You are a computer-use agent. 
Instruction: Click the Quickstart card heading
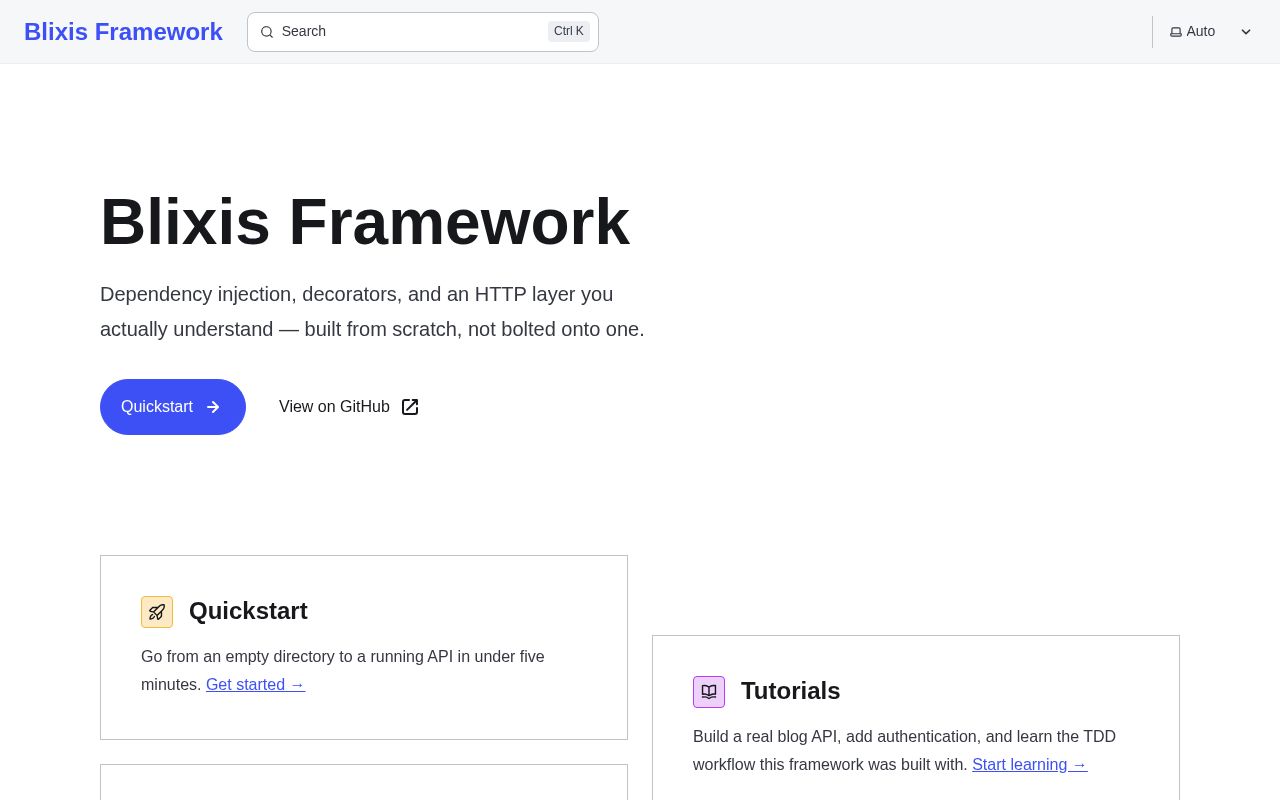pos(248,611)
